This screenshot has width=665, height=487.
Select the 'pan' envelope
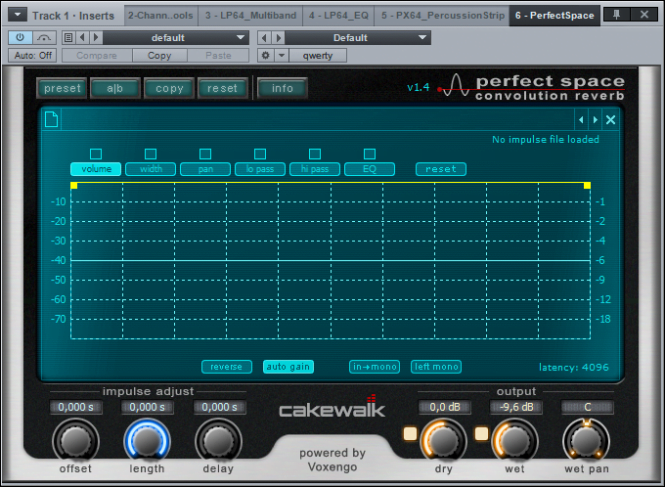[x=205, y=169]
